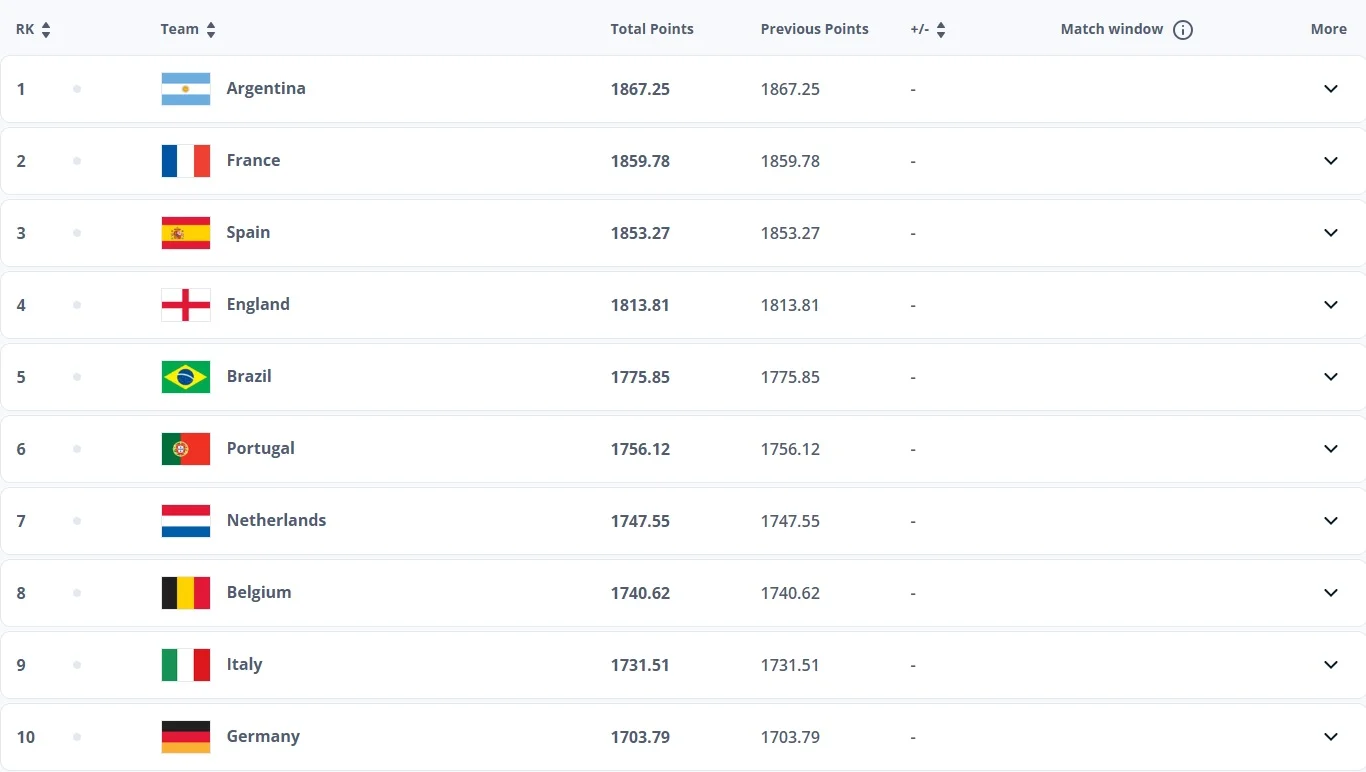Viewport: 1366px width, 772px height.
Task: Click the Argentina flag icon
Action: tap(186, 89)
